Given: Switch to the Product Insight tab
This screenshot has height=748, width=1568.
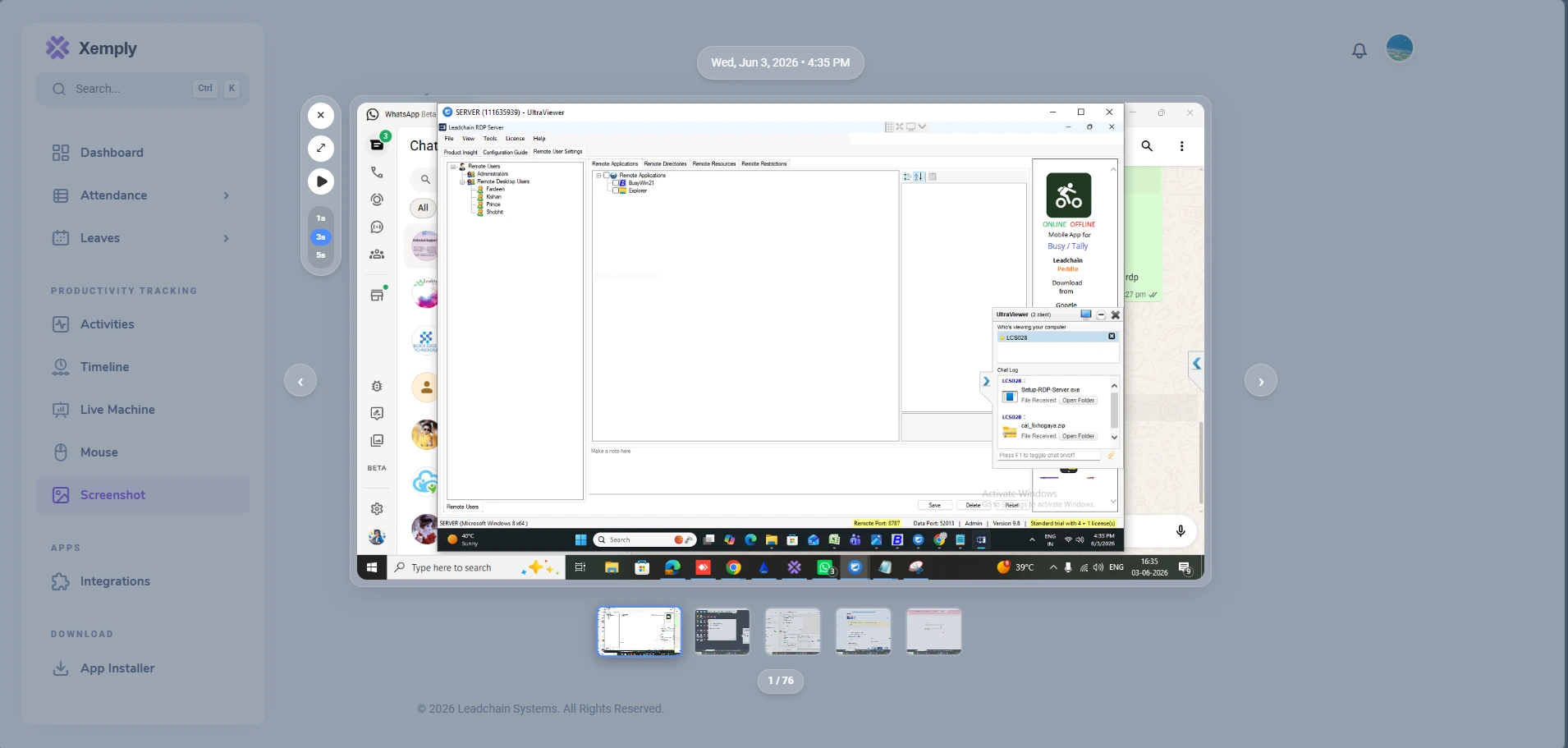Looking at the screenshot, I should (x=461, y=152).
